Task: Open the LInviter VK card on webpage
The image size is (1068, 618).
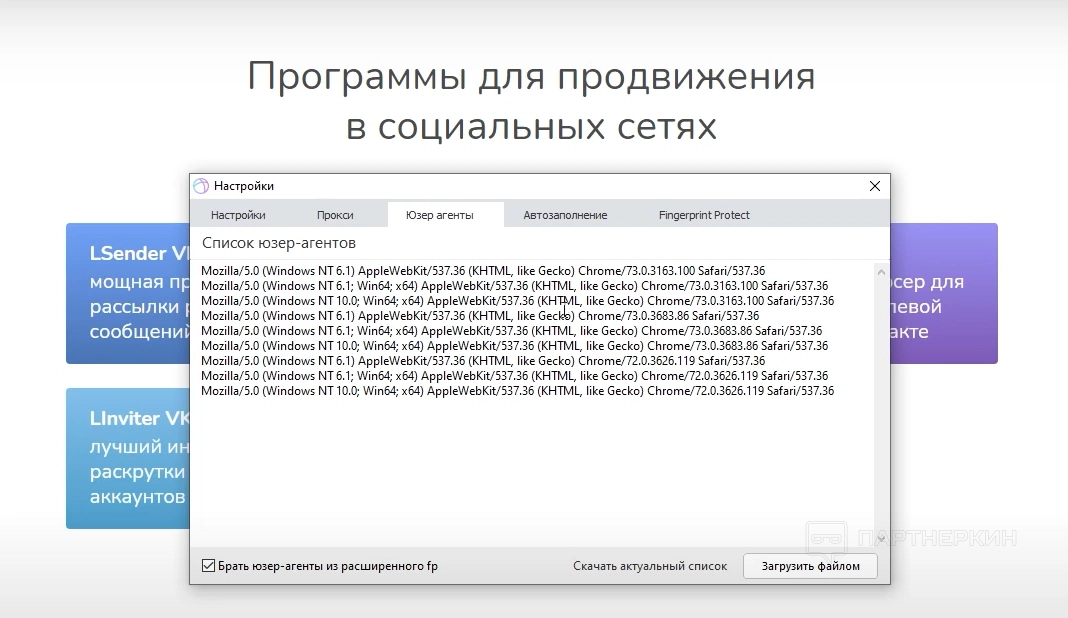Action: pos(128,458)
